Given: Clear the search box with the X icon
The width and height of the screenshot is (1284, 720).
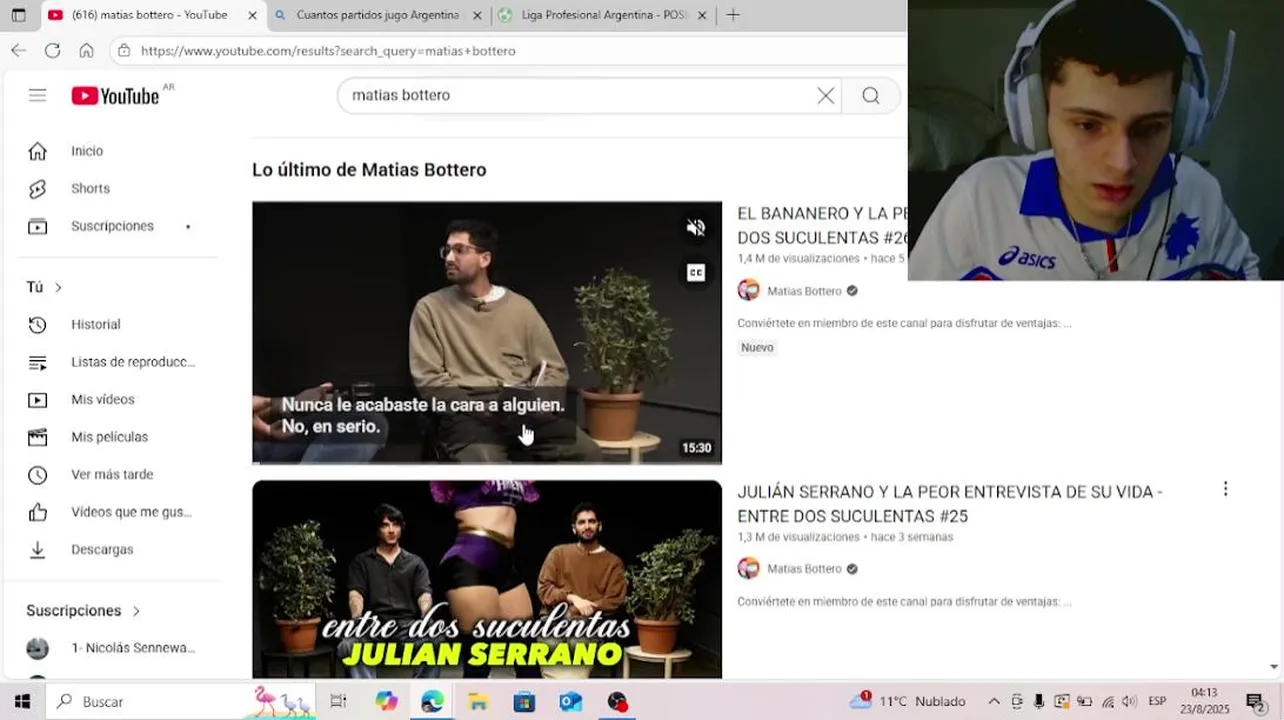Looking at the screenshot, I should 825,95.
